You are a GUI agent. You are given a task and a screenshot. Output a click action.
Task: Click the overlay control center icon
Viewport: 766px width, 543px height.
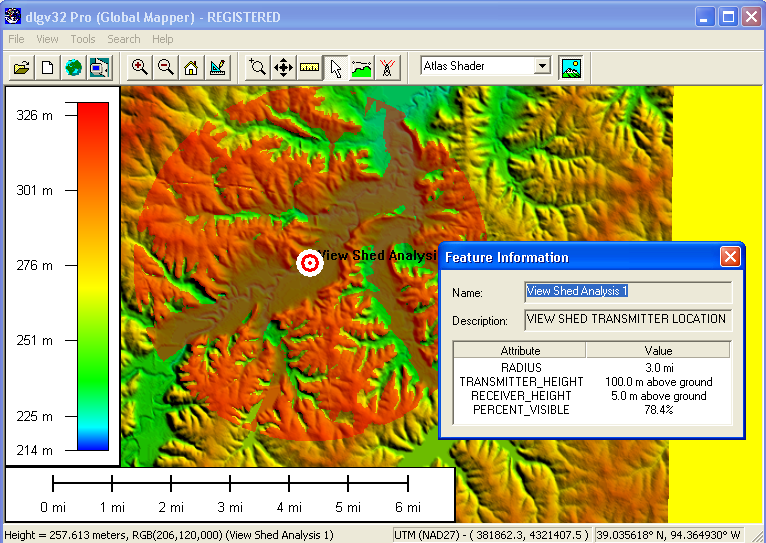pos(99,67)
